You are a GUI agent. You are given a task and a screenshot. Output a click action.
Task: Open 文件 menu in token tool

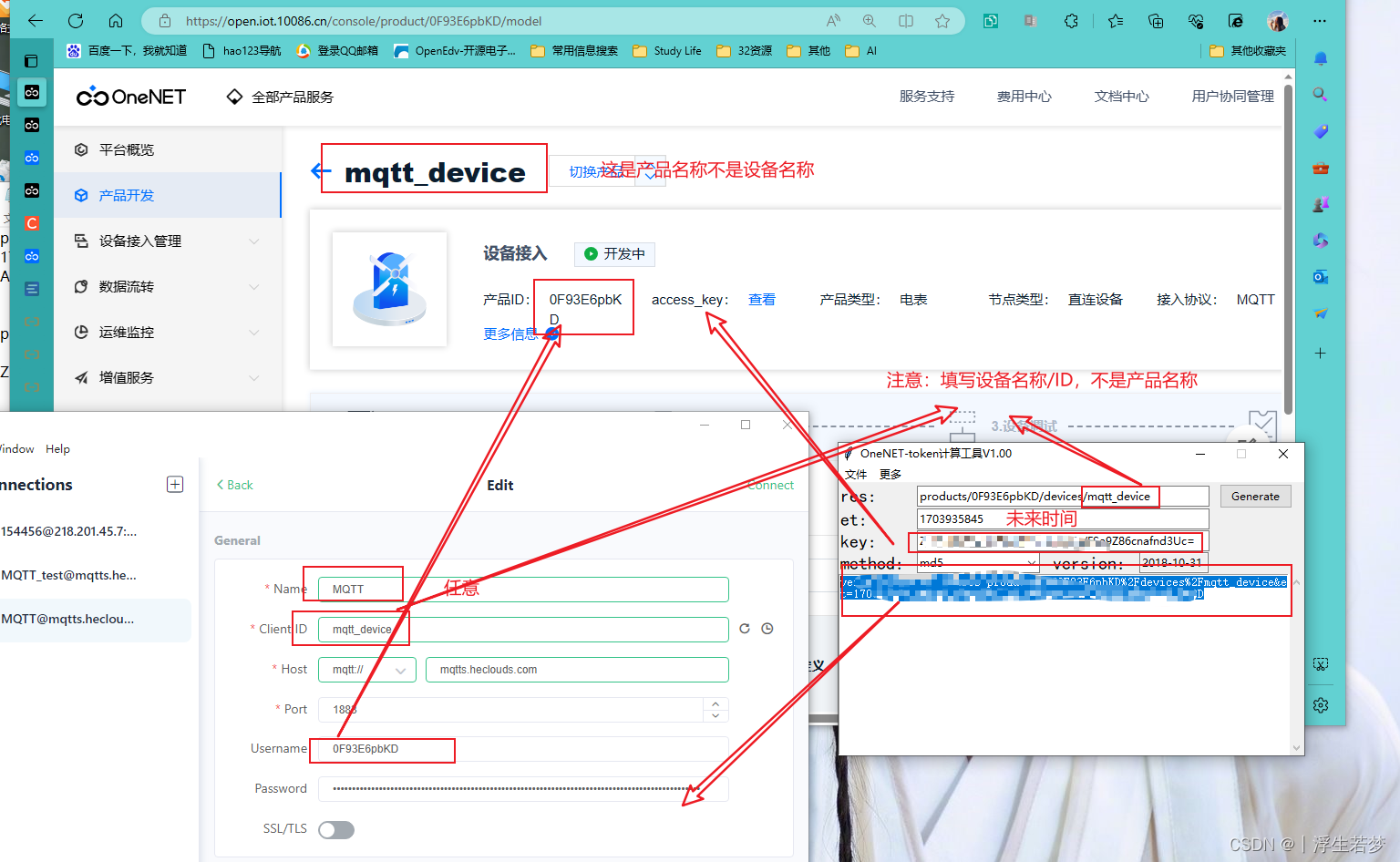click(856, 474)
